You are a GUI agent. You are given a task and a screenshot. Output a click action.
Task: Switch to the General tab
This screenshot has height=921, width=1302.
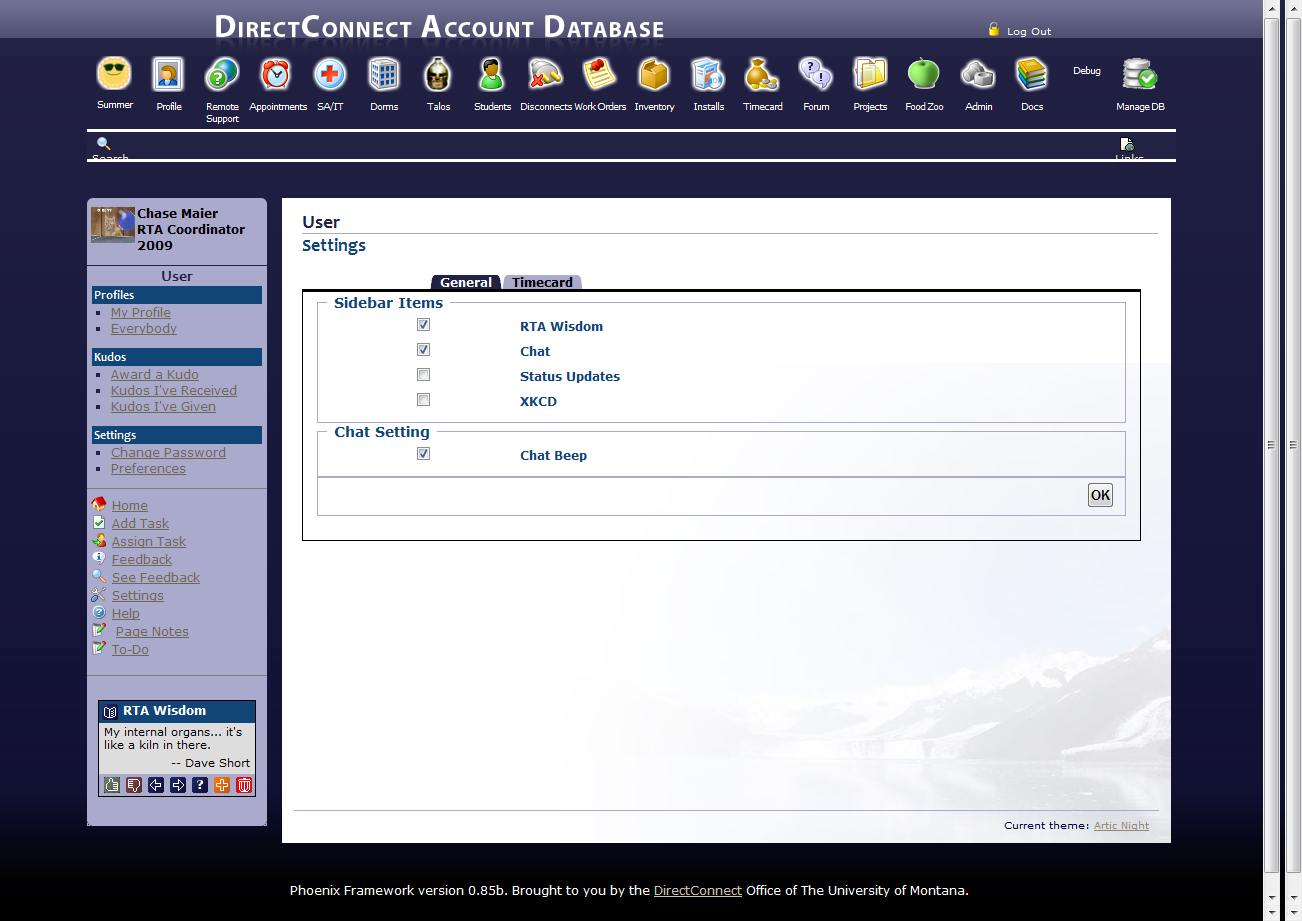tap(466, 282)
